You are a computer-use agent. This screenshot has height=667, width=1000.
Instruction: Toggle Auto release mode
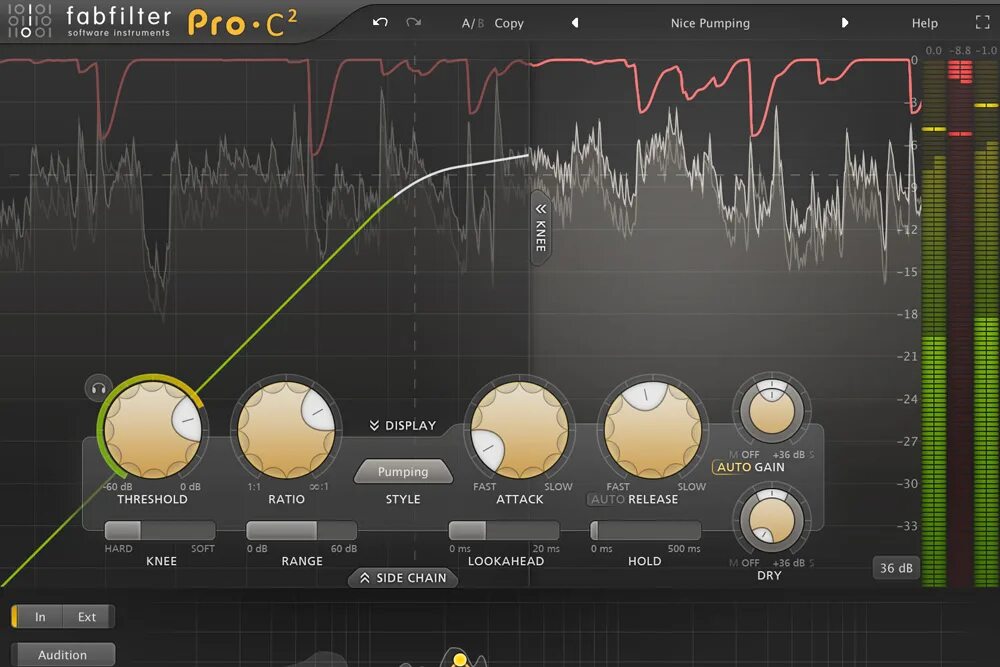[x=607, y=499]
